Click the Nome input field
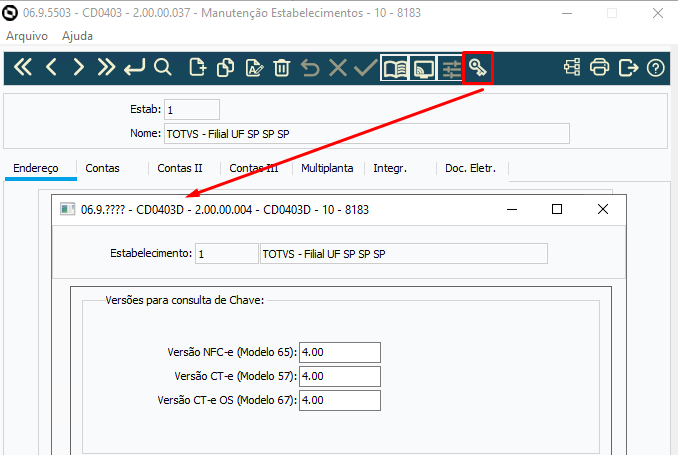This screenshot has height=455, width=678. click(x=367, y=134)
